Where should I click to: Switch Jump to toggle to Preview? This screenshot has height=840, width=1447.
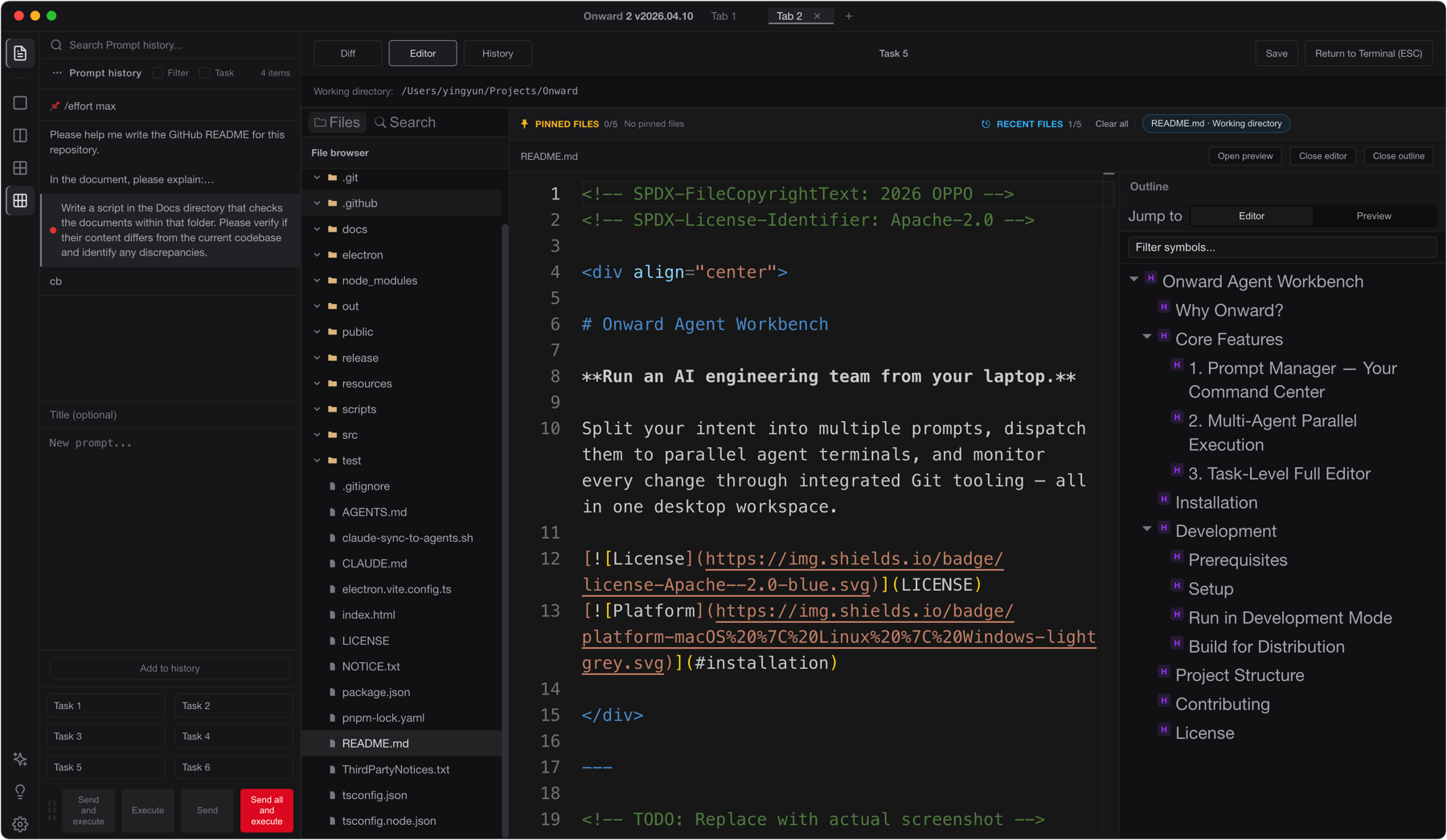[1374, 215]
